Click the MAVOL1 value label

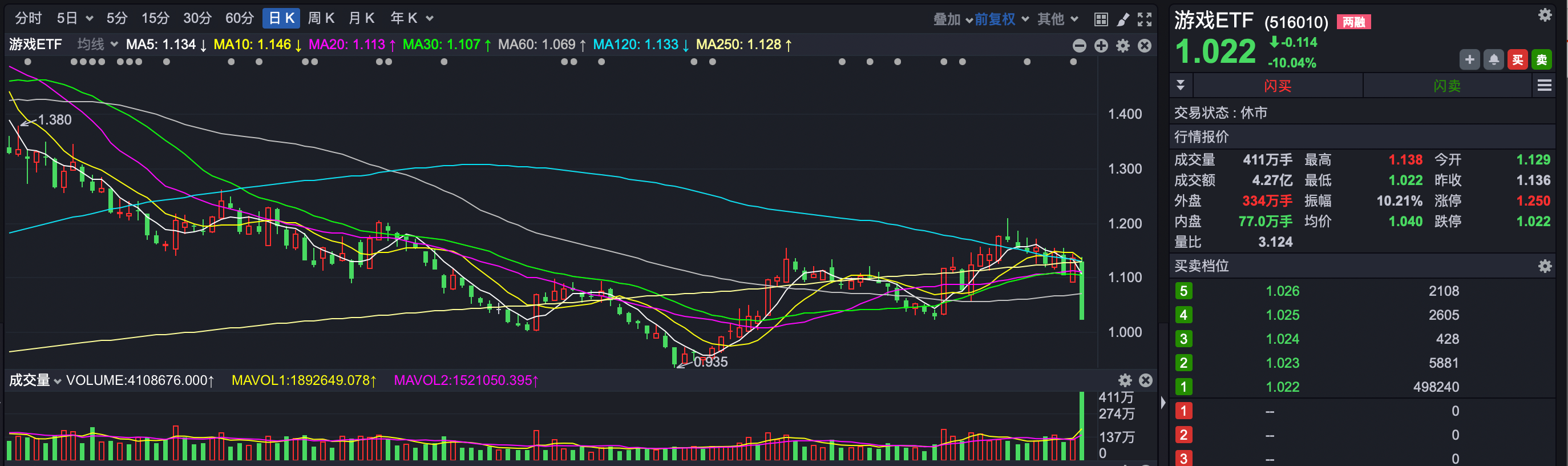(304, 381)
